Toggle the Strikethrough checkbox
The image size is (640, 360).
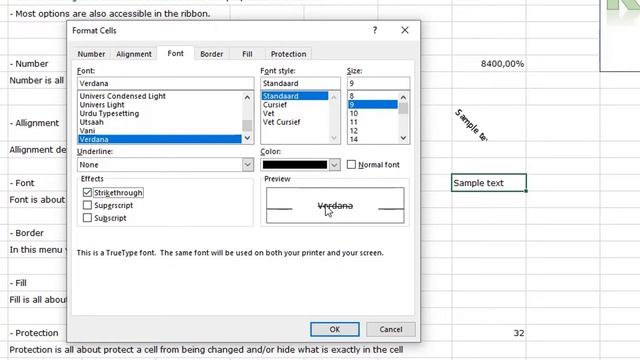coord(87,192)
